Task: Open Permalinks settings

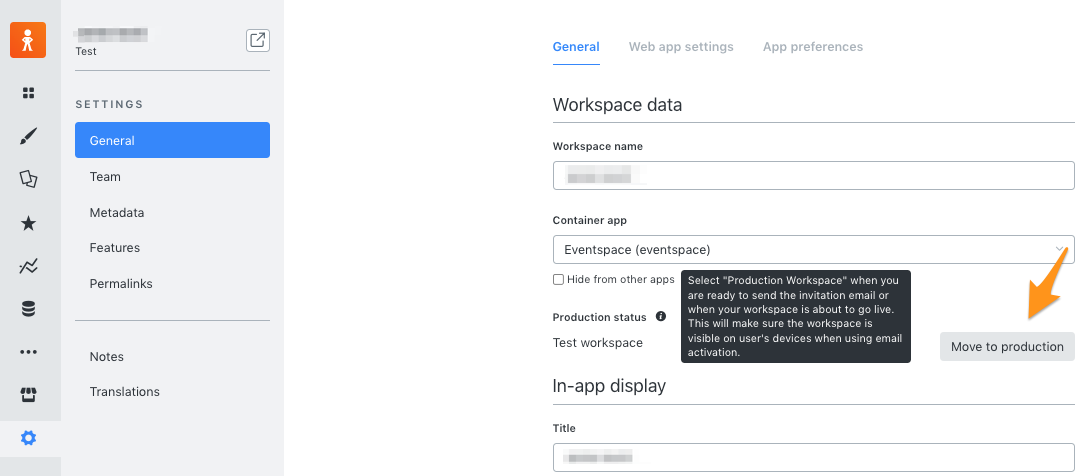Action: [x=121, y=284]
